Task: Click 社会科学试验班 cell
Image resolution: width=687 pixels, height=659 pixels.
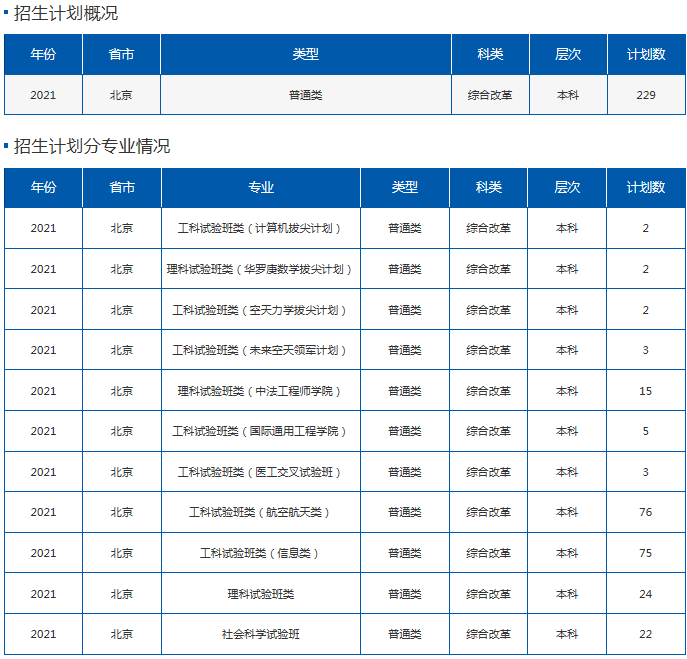Action: (x=261, y=634)
